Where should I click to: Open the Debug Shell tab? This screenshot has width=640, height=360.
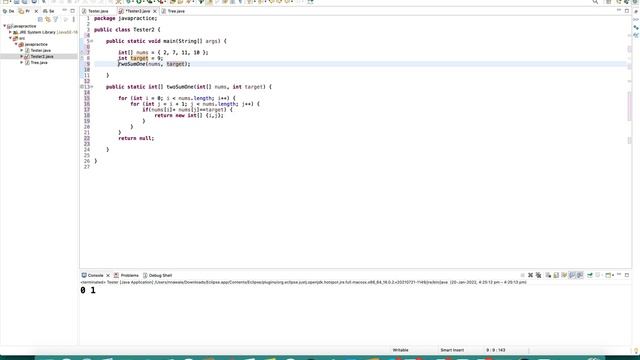158,276
